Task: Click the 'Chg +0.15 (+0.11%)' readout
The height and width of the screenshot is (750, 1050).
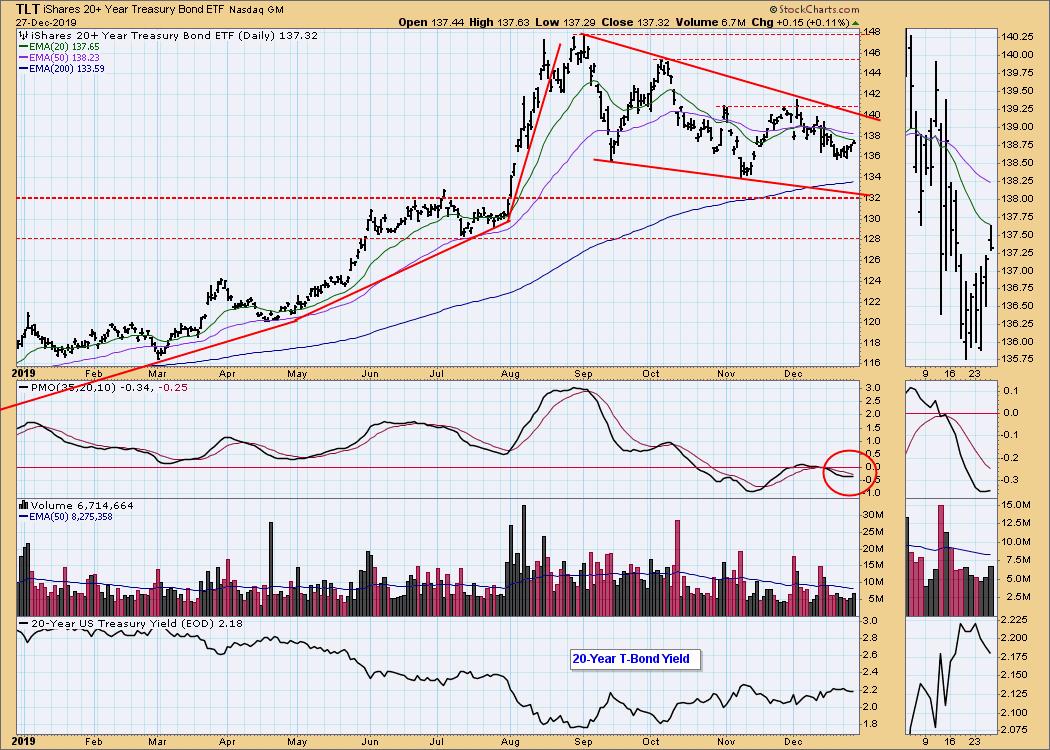Action: (x=799, y=22)
